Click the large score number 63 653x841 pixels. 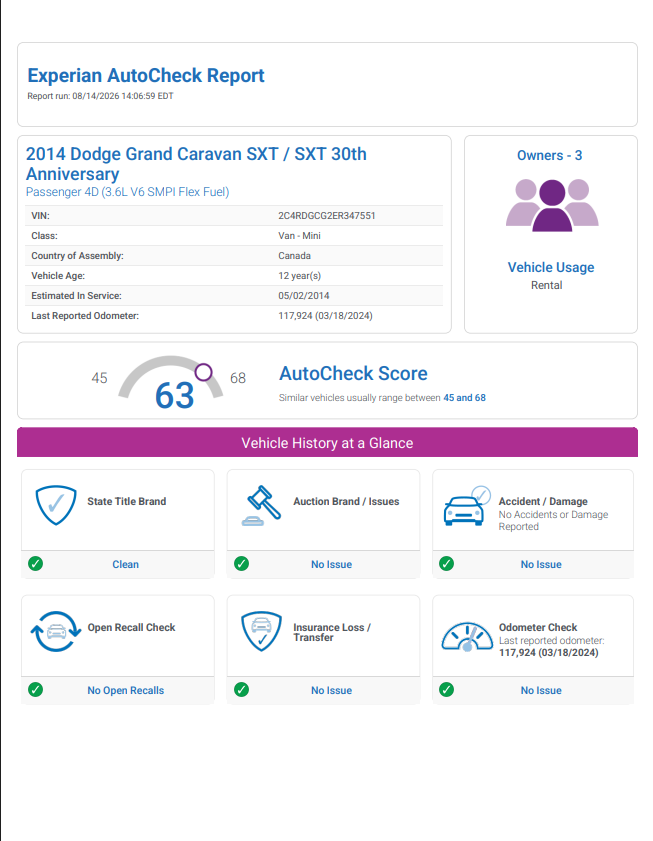pyautogui.click(x=174, y=396)
